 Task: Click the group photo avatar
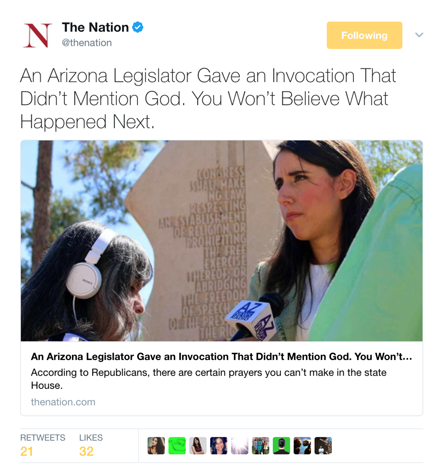point(261,446)
